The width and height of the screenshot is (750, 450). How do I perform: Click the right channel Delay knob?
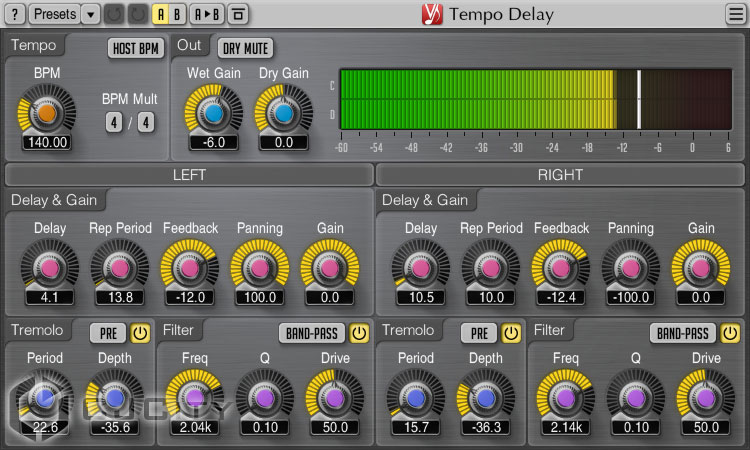(x=421, y=268)
